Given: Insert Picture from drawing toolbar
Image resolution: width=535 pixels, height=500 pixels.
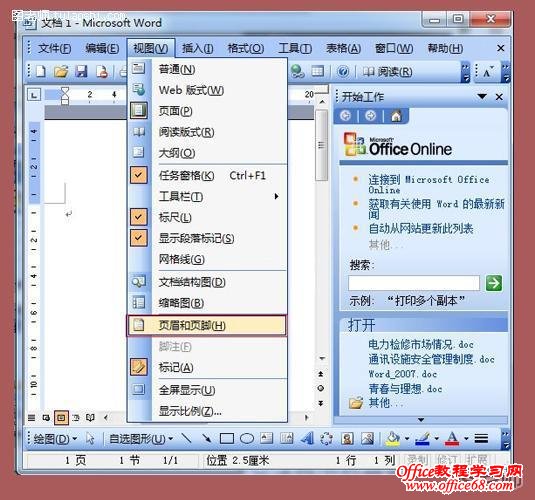Looking at the screenshot, I should [367, 438].
